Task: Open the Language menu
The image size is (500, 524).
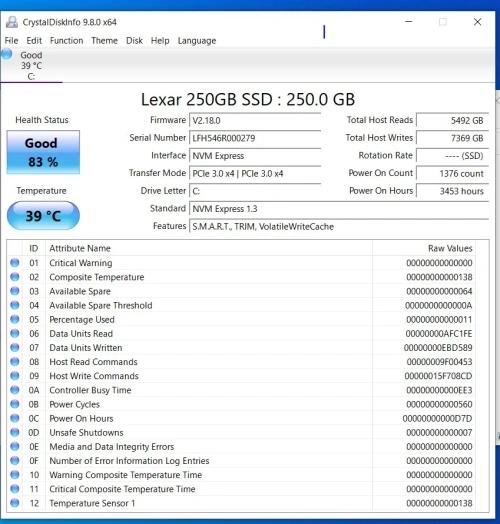Action: 197,40
